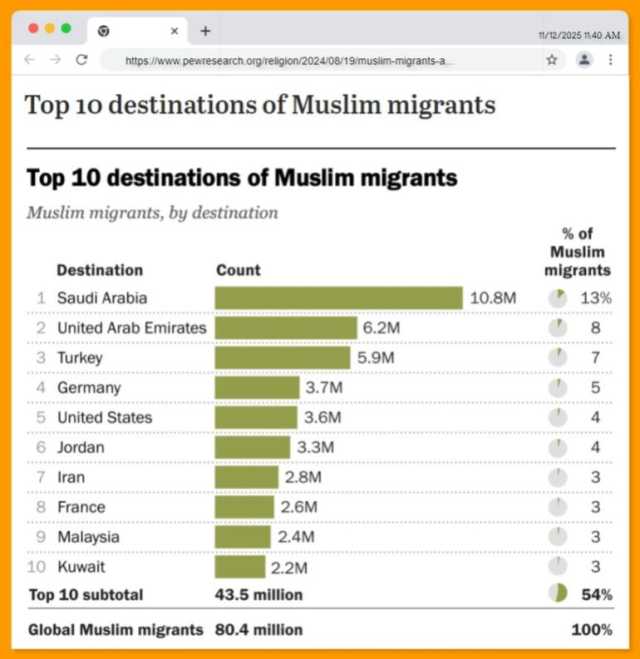The height and width of the screenshot is (659, 640).
Task: Open the user profile icon
Action: 584,60
